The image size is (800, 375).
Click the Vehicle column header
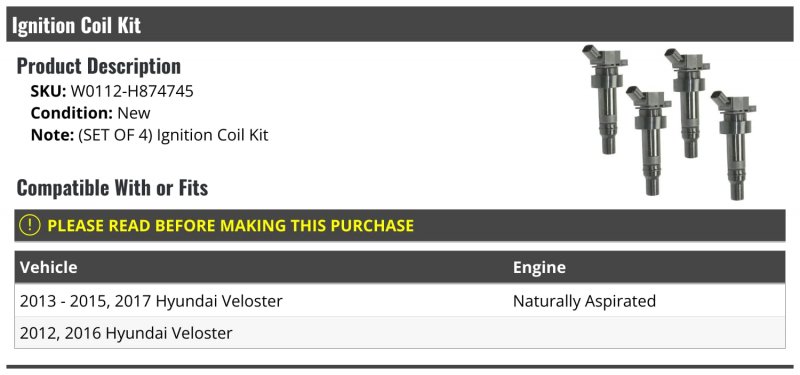point(49,267)
